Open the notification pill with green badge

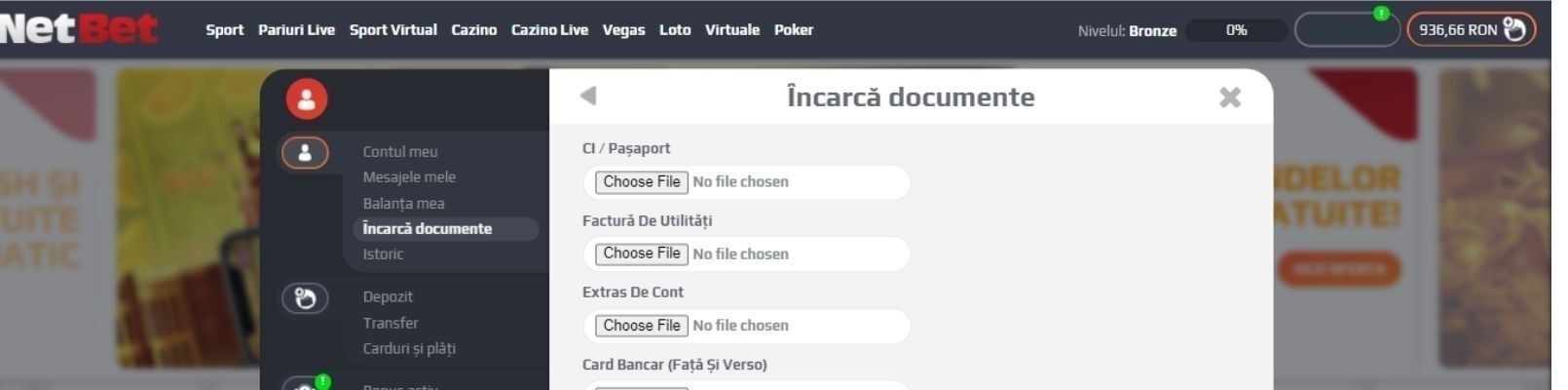(x=1347, y=30)
